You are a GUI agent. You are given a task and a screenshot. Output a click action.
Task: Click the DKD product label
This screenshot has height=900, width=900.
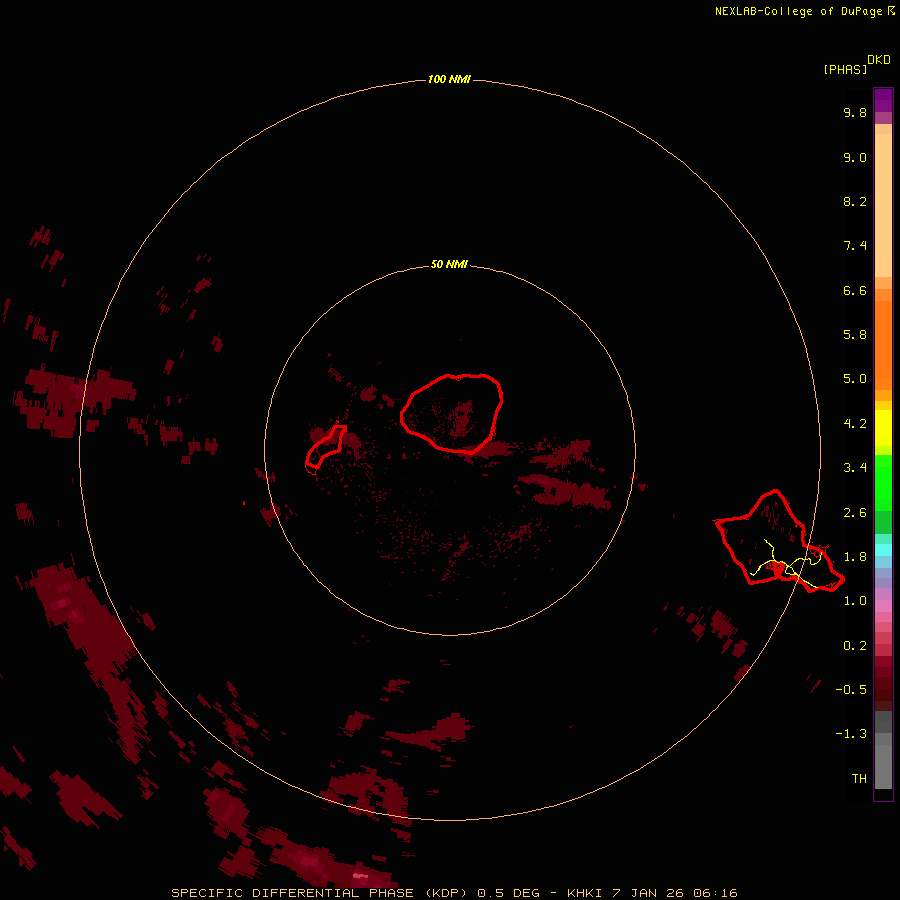[879, 60]
